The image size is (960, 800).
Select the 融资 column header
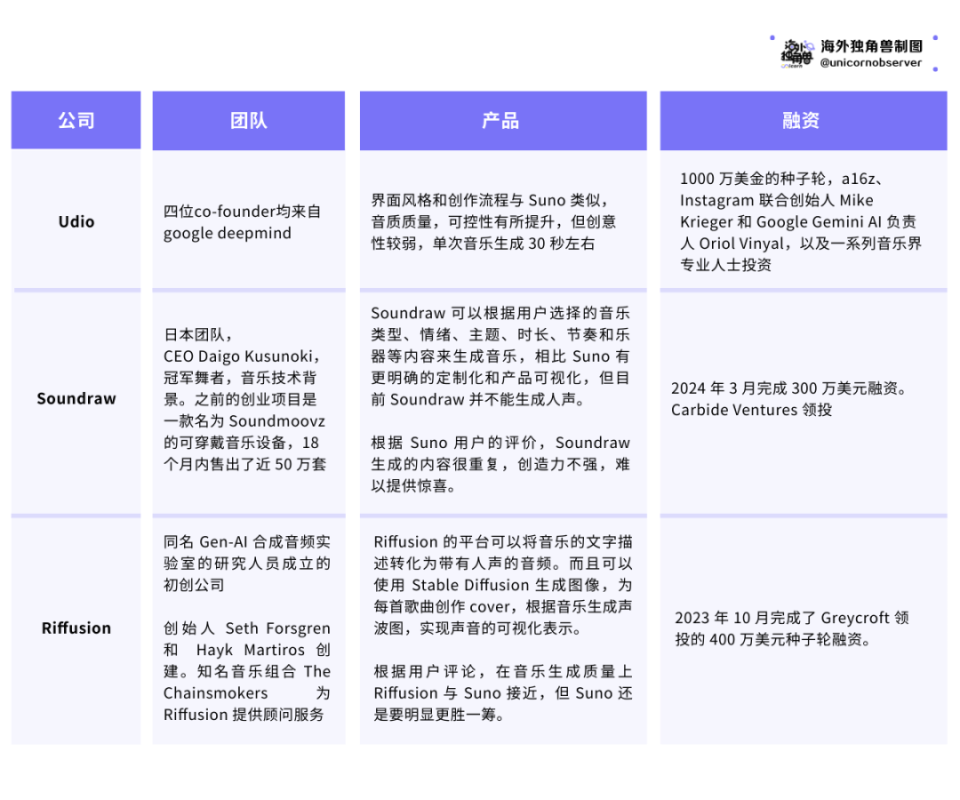coord(801,120)
